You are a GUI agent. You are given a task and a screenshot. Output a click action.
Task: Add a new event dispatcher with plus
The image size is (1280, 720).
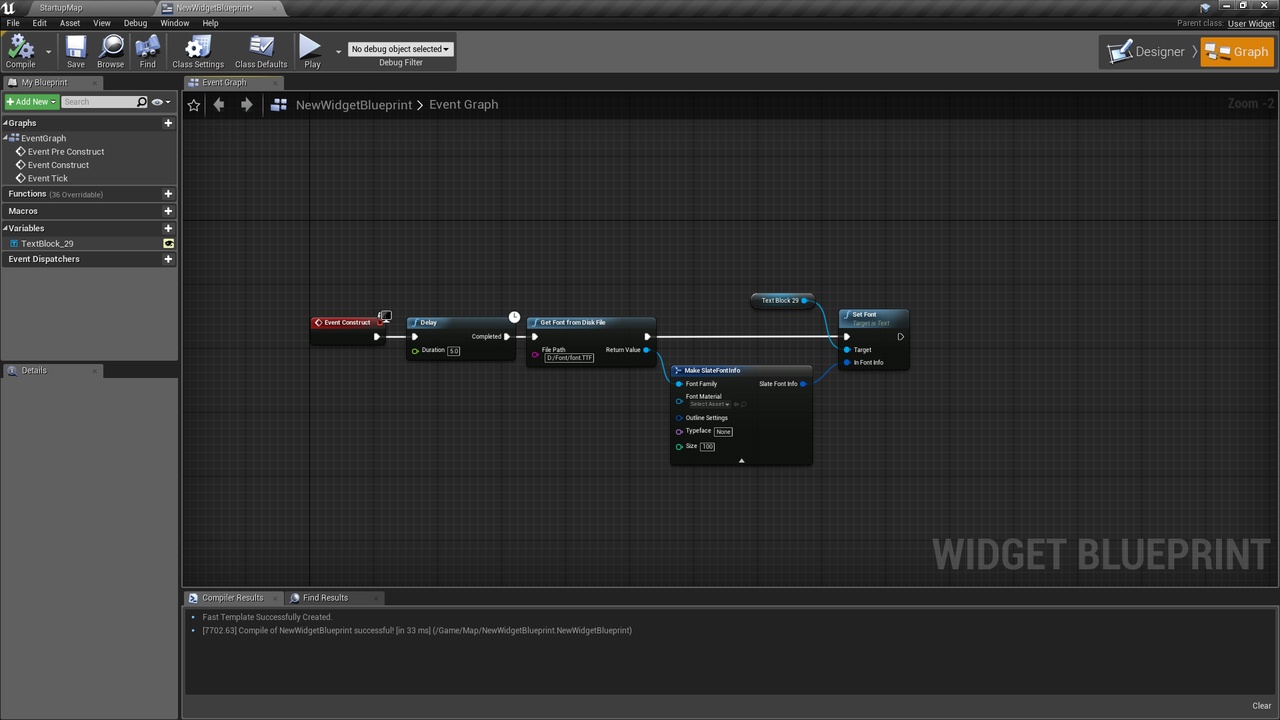point(168,259)
